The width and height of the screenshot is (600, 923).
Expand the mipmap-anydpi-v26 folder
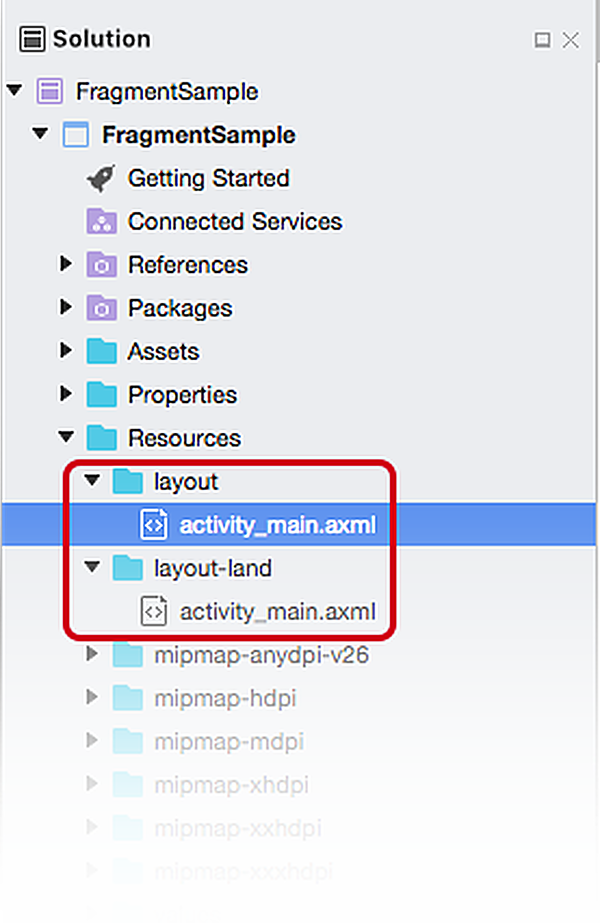(x=93, y=655)
